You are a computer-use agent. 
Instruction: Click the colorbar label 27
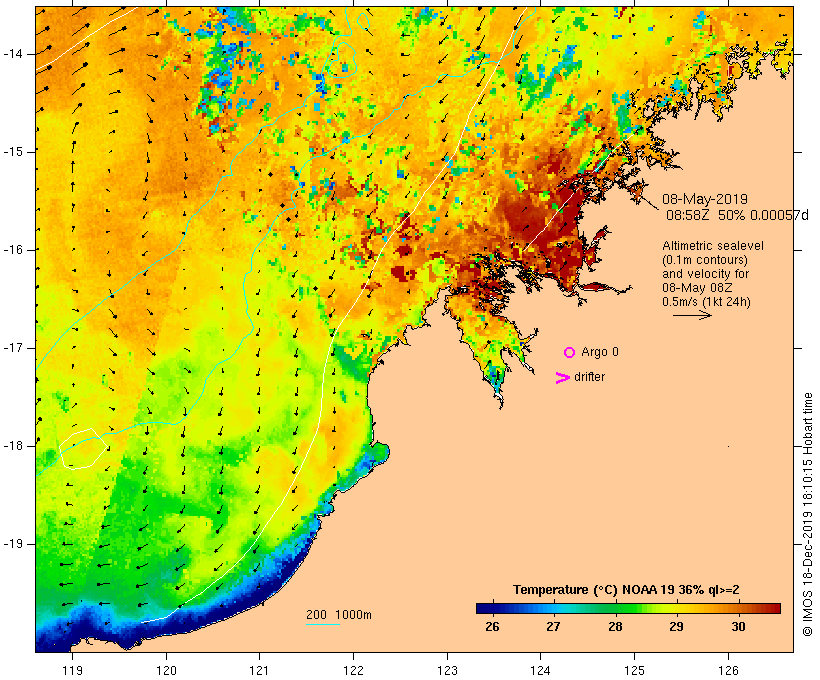[x=553, y=626]
